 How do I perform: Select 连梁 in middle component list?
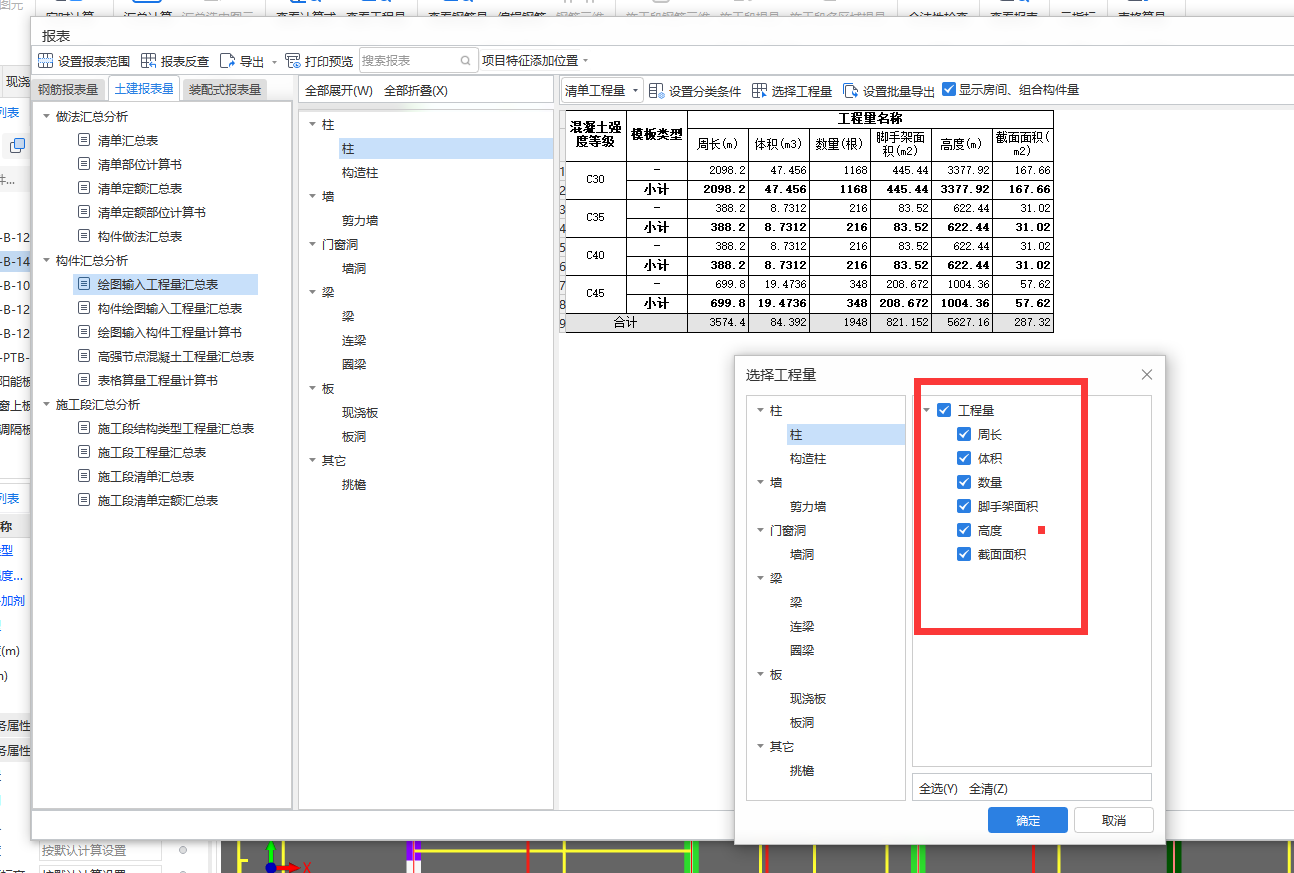point(354,341)
